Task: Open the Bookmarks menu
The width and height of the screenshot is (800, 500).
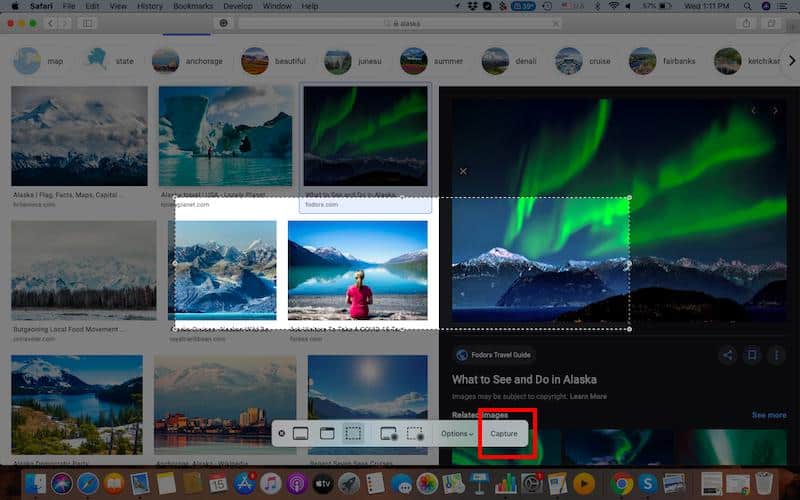Action: click(x=193, y=6)
